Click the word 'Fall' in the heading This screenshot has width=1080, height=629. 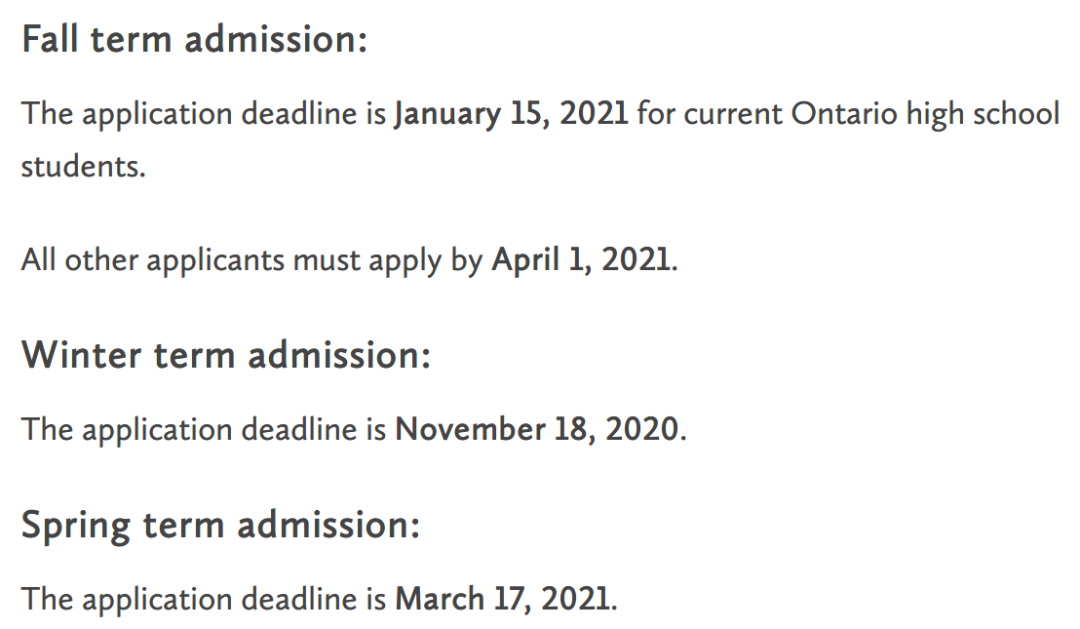tap(50, 39)
